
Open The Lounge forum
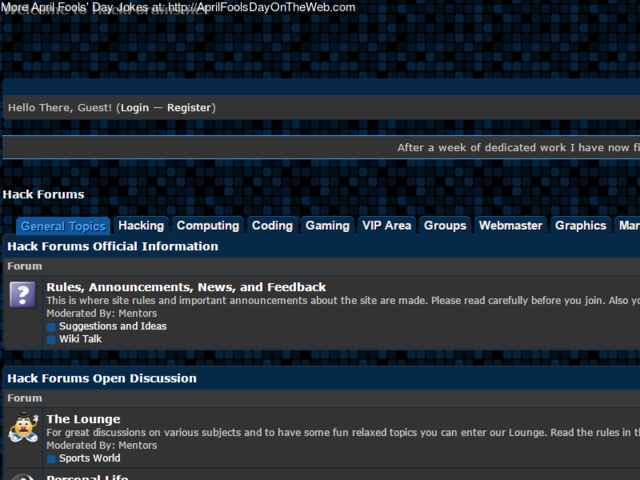(83, 419)
